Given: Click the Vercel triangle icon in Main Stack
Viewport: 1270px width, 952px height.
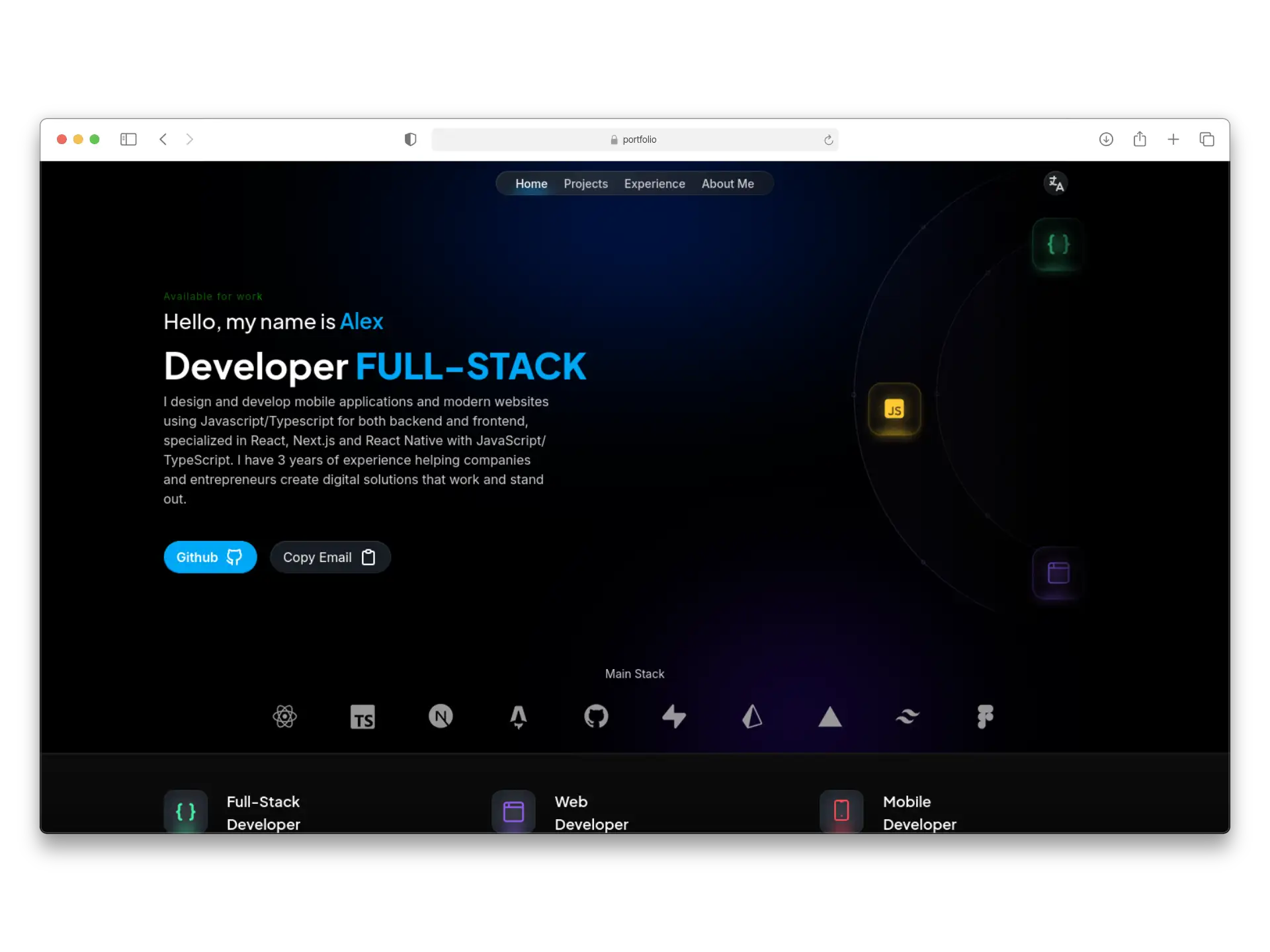Looking at the screenshot, I should [829, 717].
